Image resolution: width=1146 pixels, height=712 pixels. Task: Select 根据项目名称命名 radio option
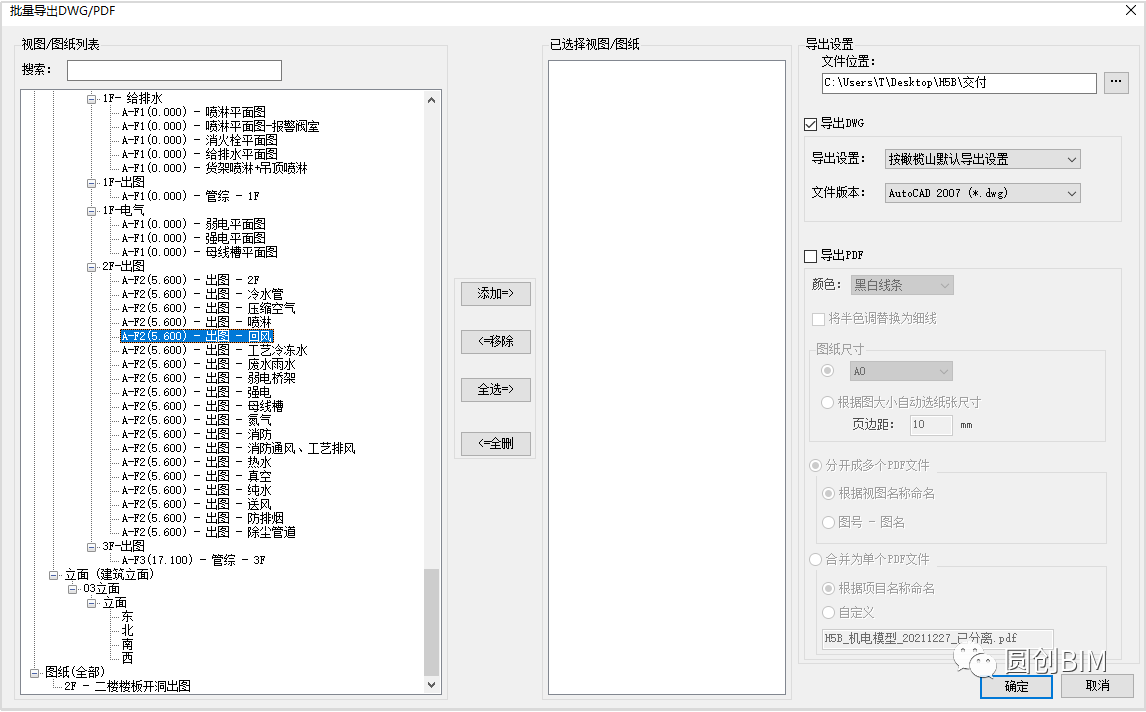coord(828,588)
